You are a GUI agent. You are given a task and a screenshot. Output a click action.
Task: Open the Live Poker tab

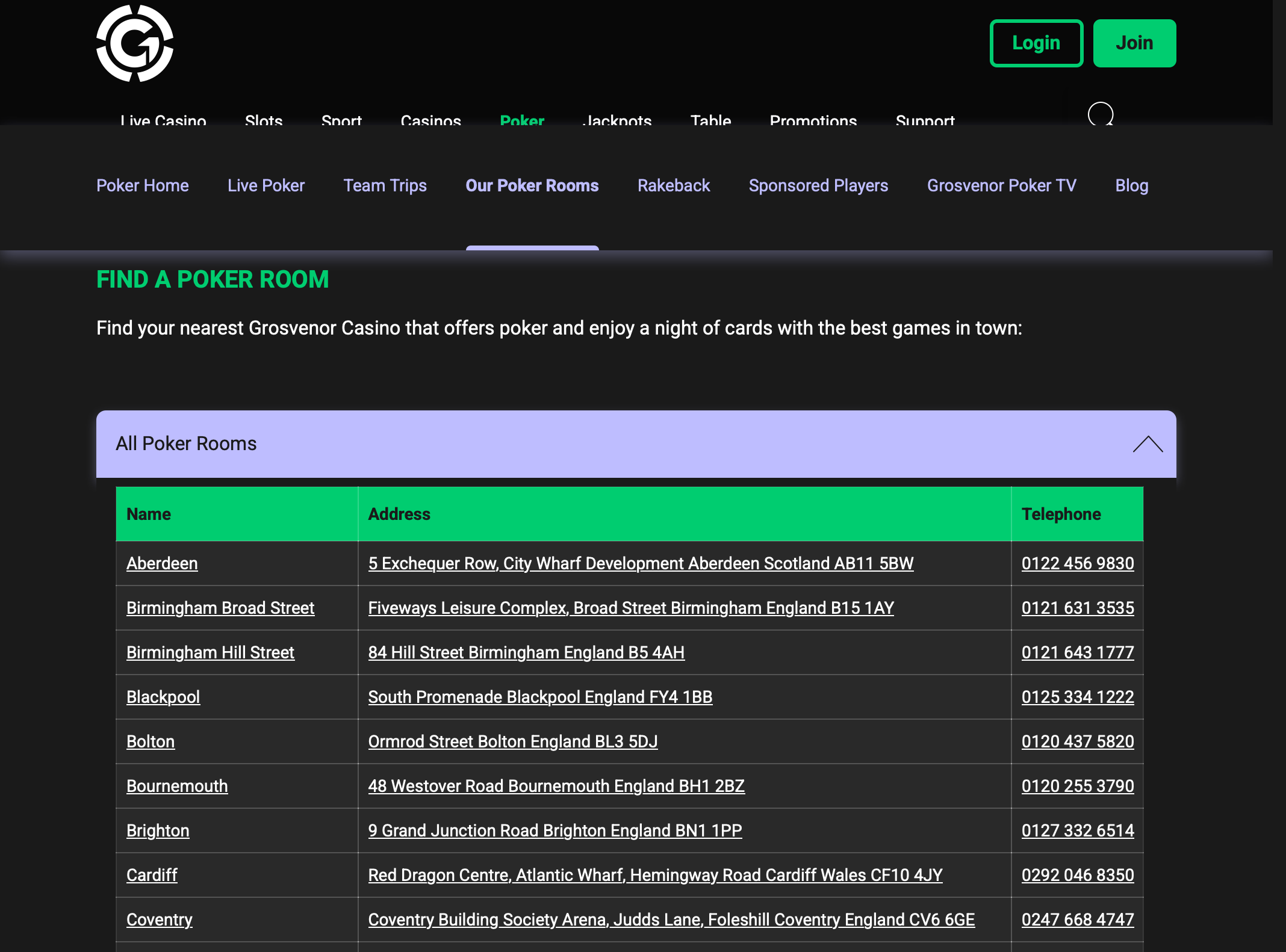[x=266, y=185]
